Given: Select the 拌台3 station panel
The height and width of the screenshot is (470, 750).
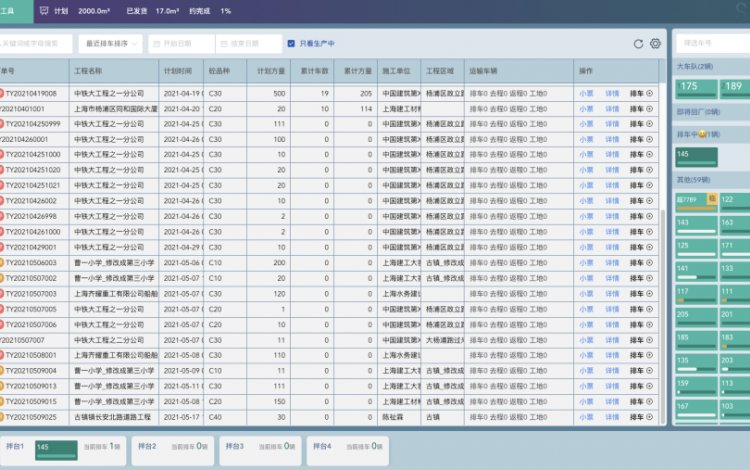Looking at the screenshot, I should pos(261,450).
